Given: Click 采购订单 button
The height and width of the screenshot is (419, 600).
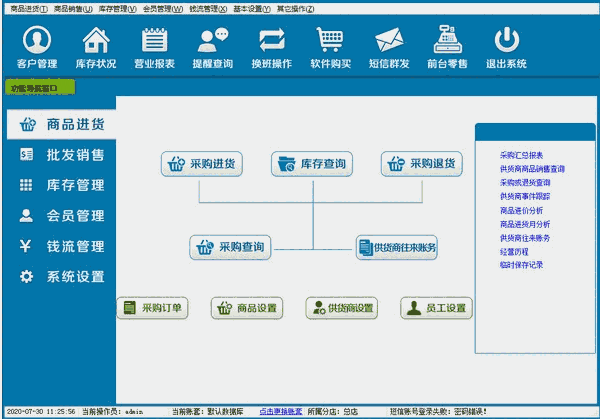Looking at the screenshot, I should tap(152, 308).
